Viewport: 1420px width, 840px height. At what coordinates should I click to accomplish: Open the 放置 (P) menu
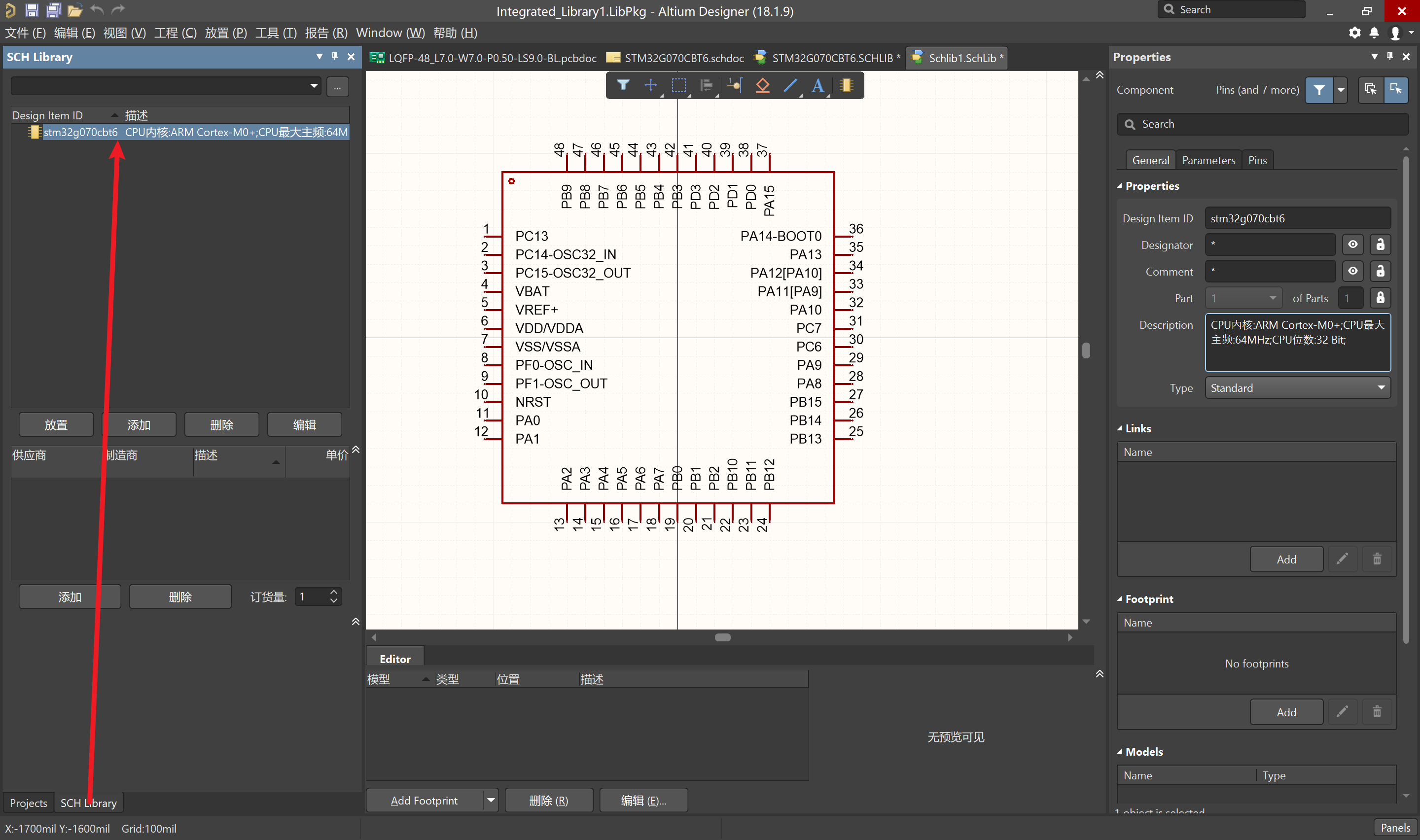click(226, 33)
